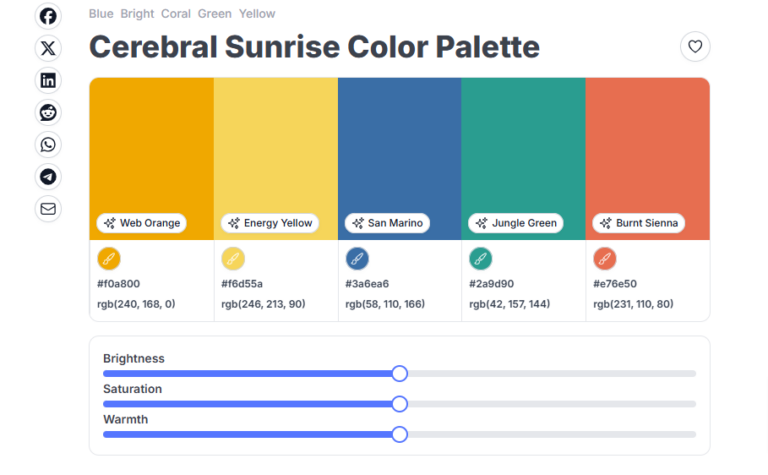Open the Blue tag link
Screen dimensions: 768x475
101,14
